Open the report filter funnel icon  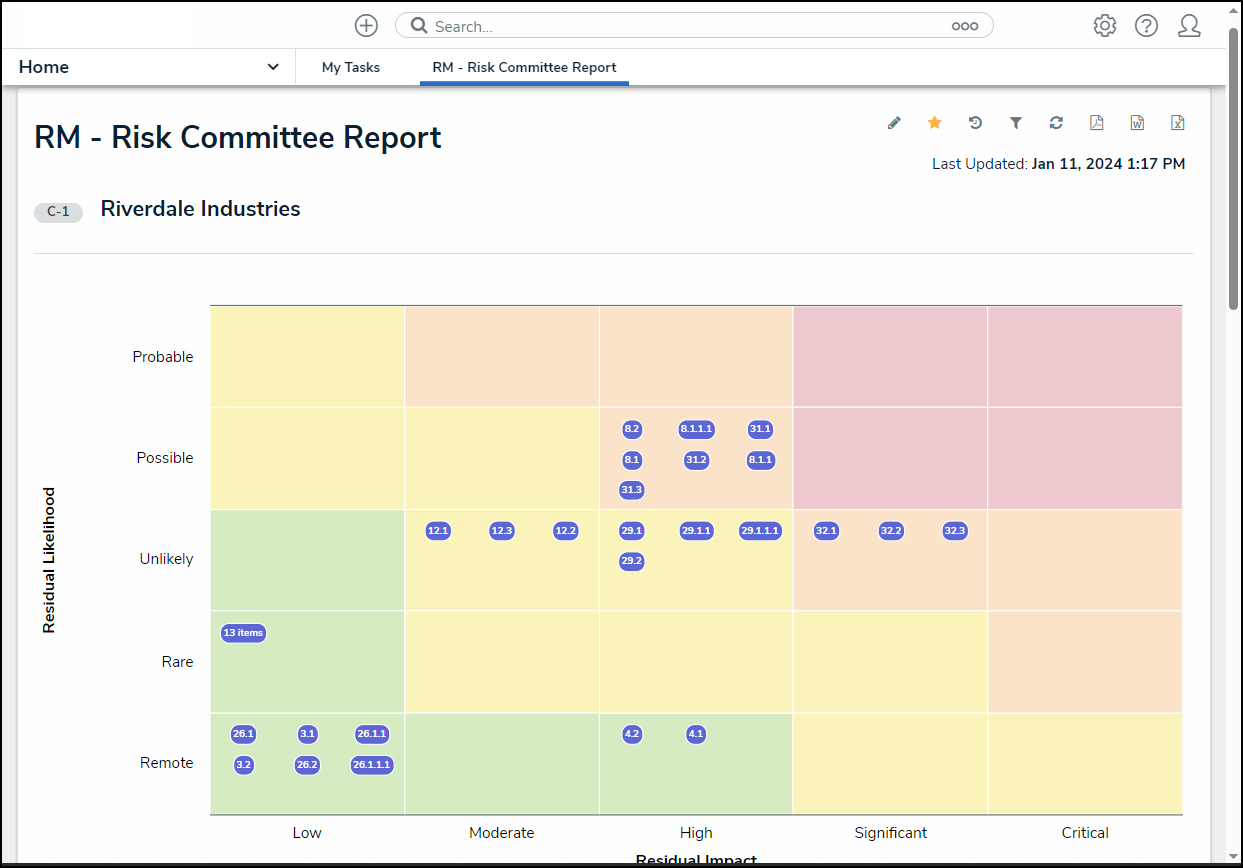(x=1016, y=123)
